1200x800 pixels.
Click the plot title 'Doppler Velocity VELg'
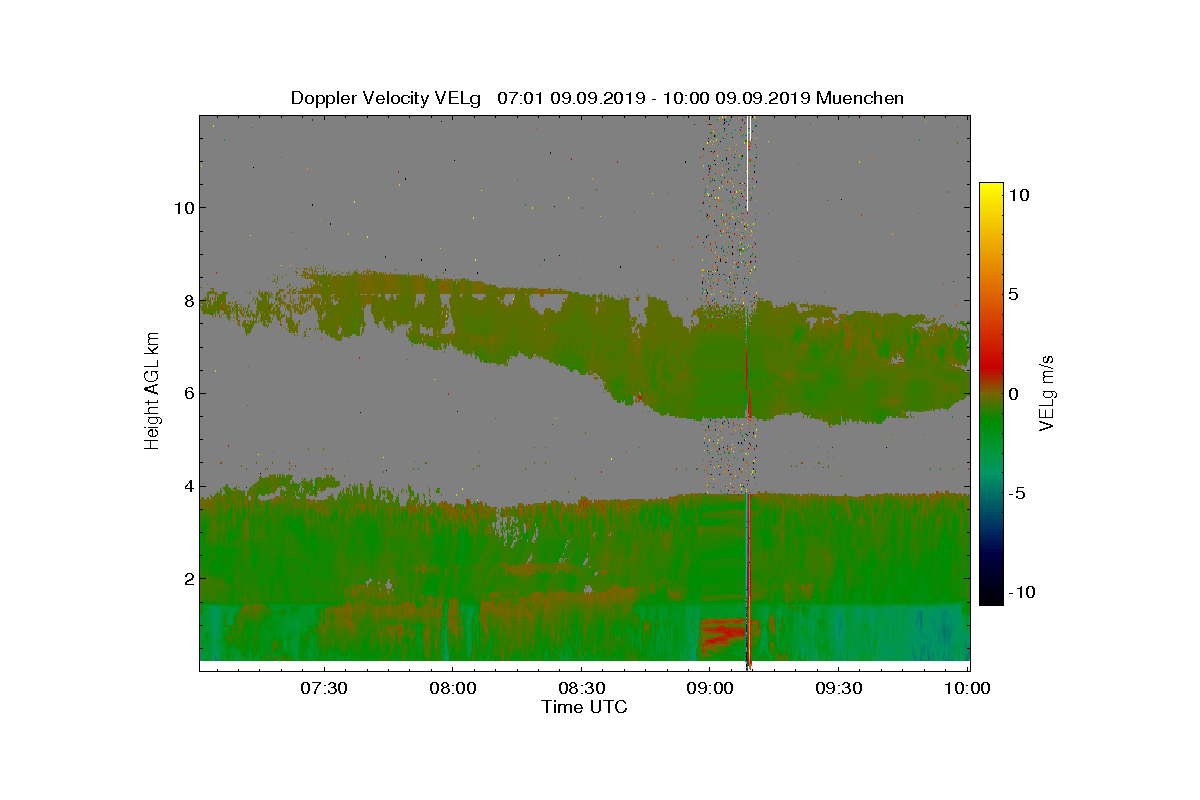386,98
